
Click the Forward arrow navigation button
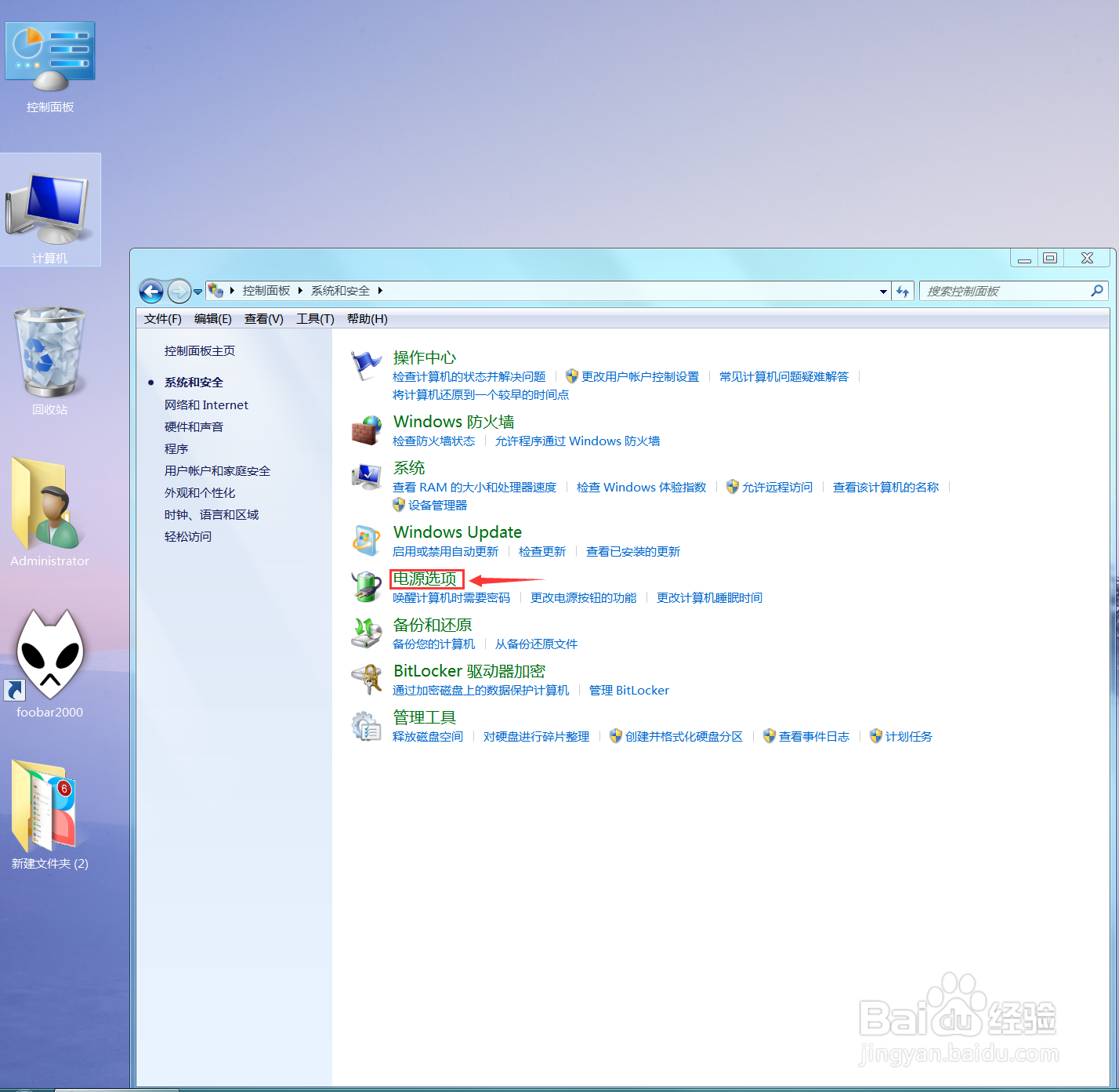pyautogui.click(x=179, y=292)
